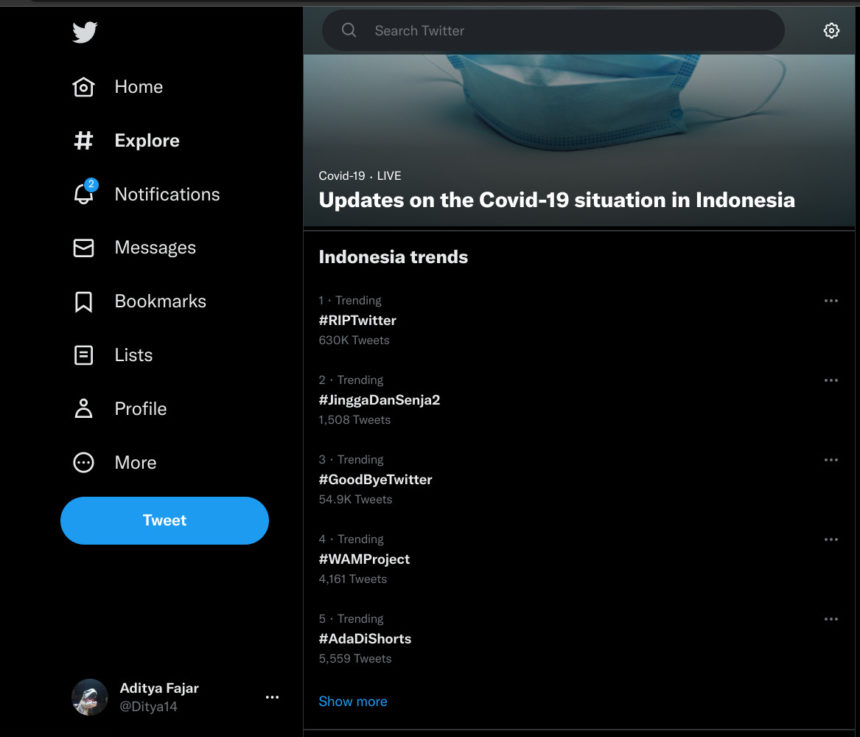Image resolution: width=860 pixels, height=737 pixels.
Task: Open the Messages envelope icon
Action: 84,248
